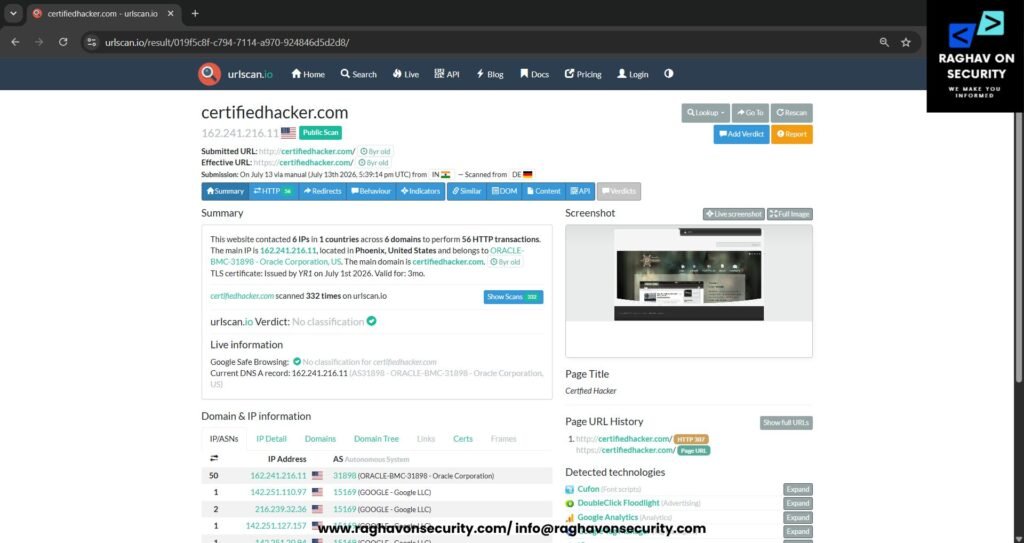Open a new browser tab
This screenshot has width=1024, height=543.
[x=195, y=13]
